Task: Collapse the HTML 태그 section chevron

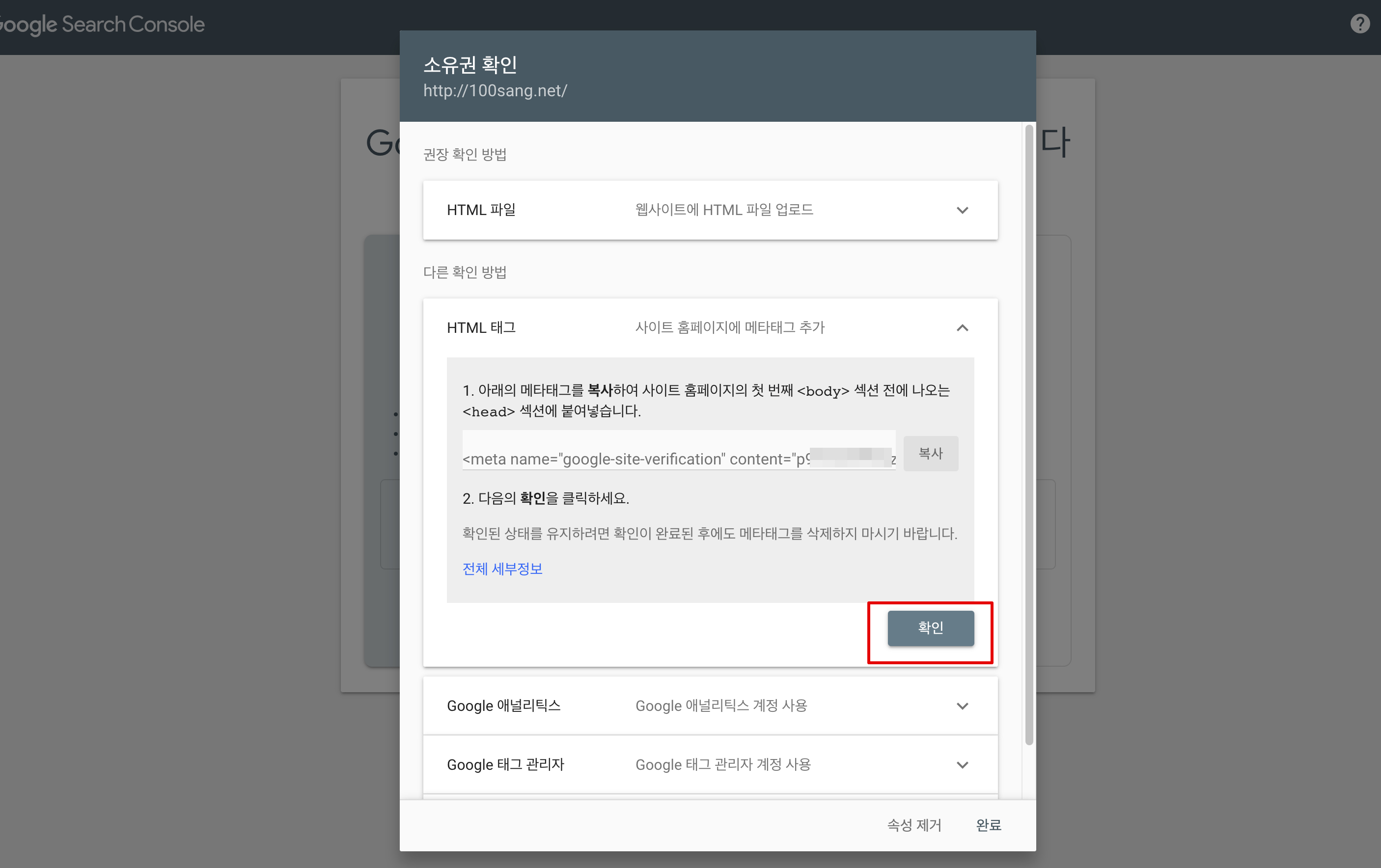Action: pos(963,328)
